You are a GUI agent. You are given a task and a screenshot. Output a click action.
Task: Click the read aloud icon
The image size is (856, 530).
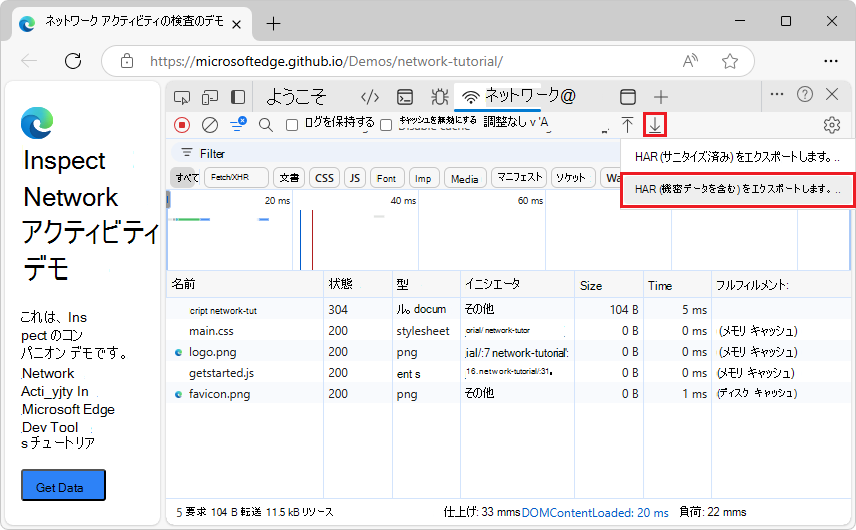[x=691, y=61]
